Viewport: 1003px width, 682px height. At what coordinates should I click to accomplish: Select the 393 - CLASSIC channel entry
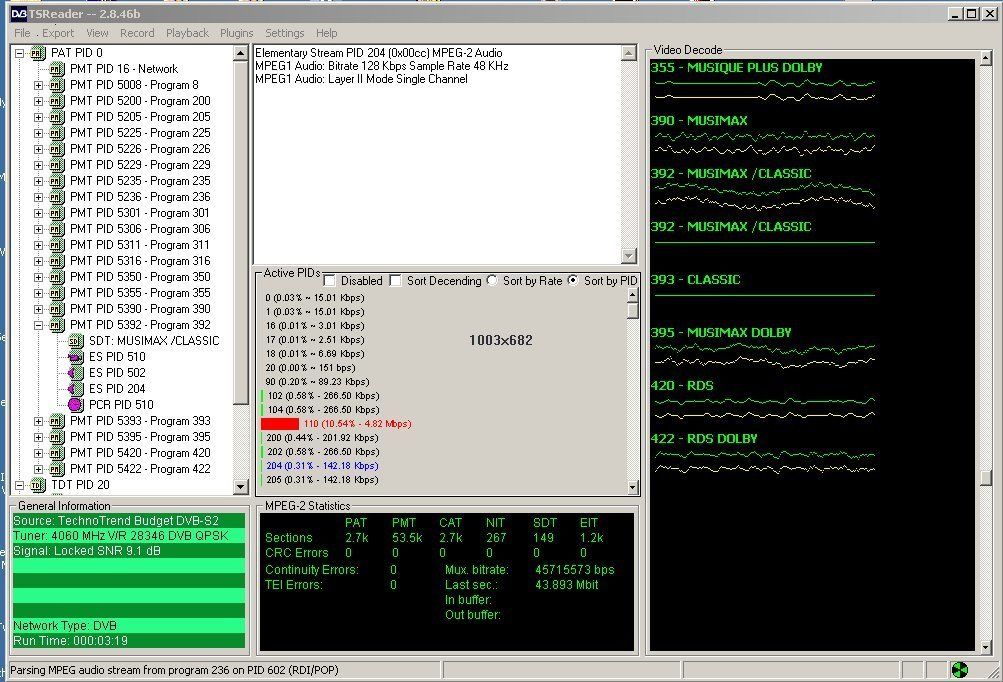click(x=695, y=280)
